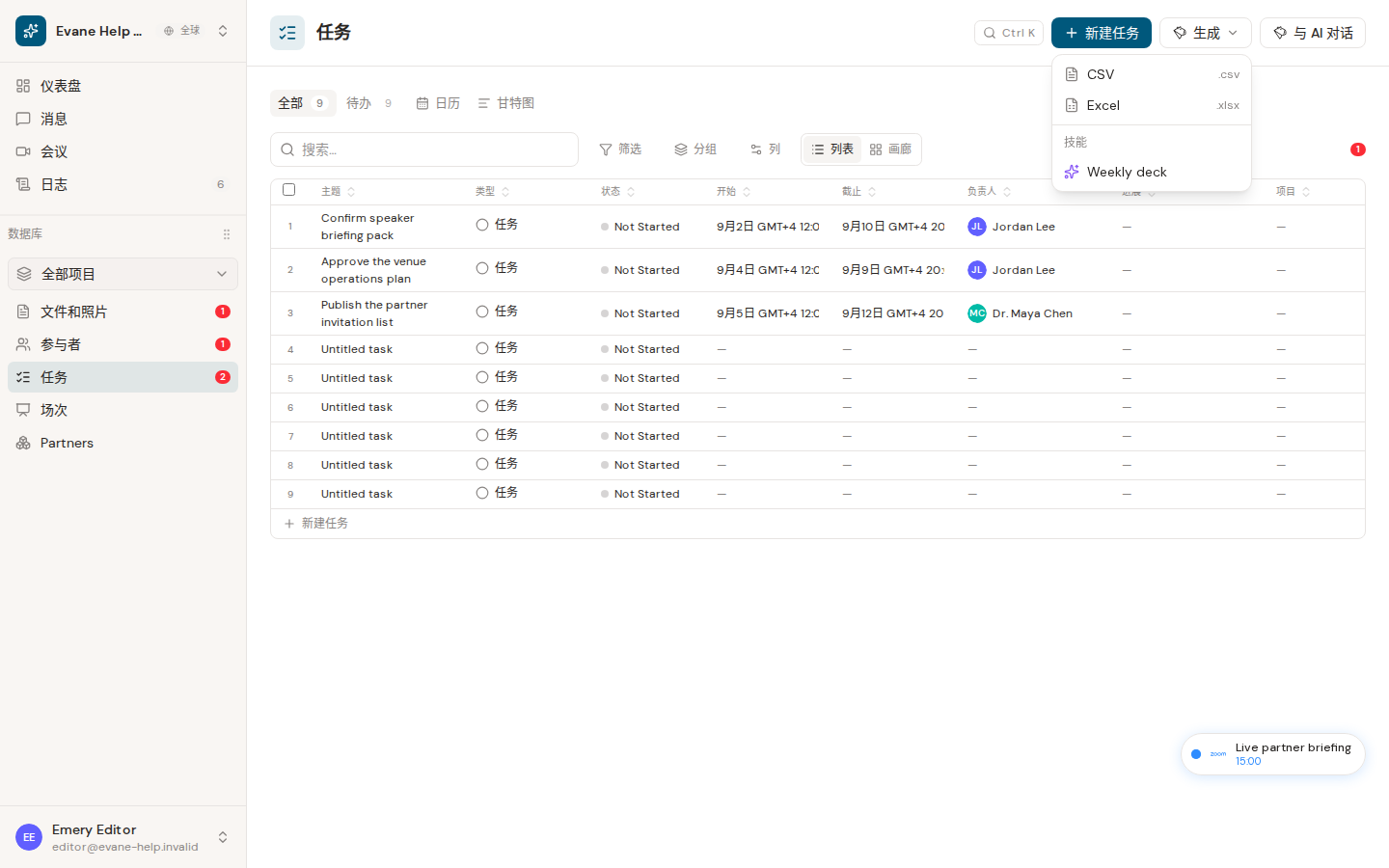
Task: Toggle the status circle of row 7
Action: 482,435
